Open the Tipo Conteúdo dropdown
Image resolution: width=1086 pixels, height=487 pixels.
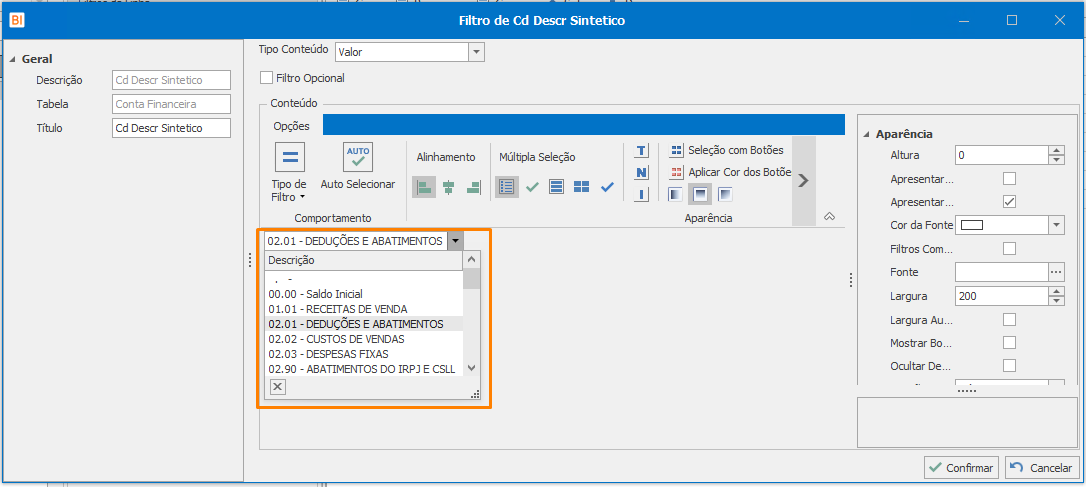point(477,52)
